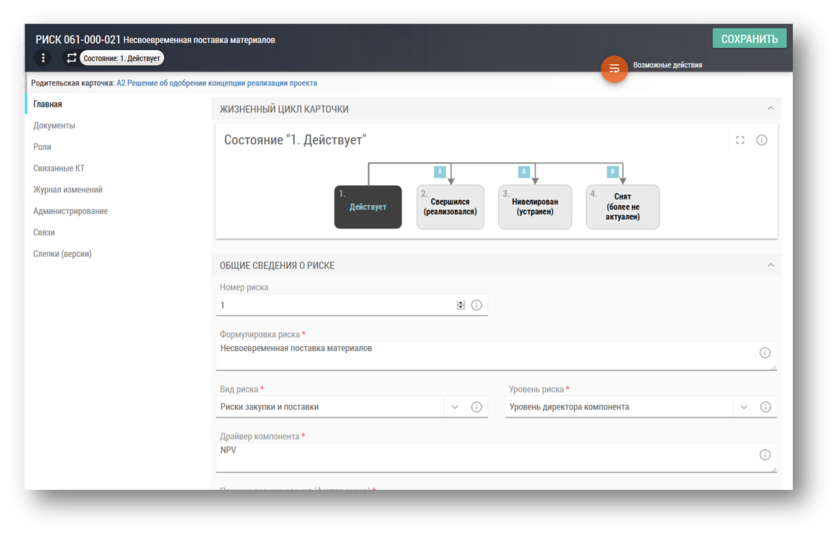The image size is (840, 537).
Task: Click the three-dot menu icon in header
Action: tap(43, 58)
